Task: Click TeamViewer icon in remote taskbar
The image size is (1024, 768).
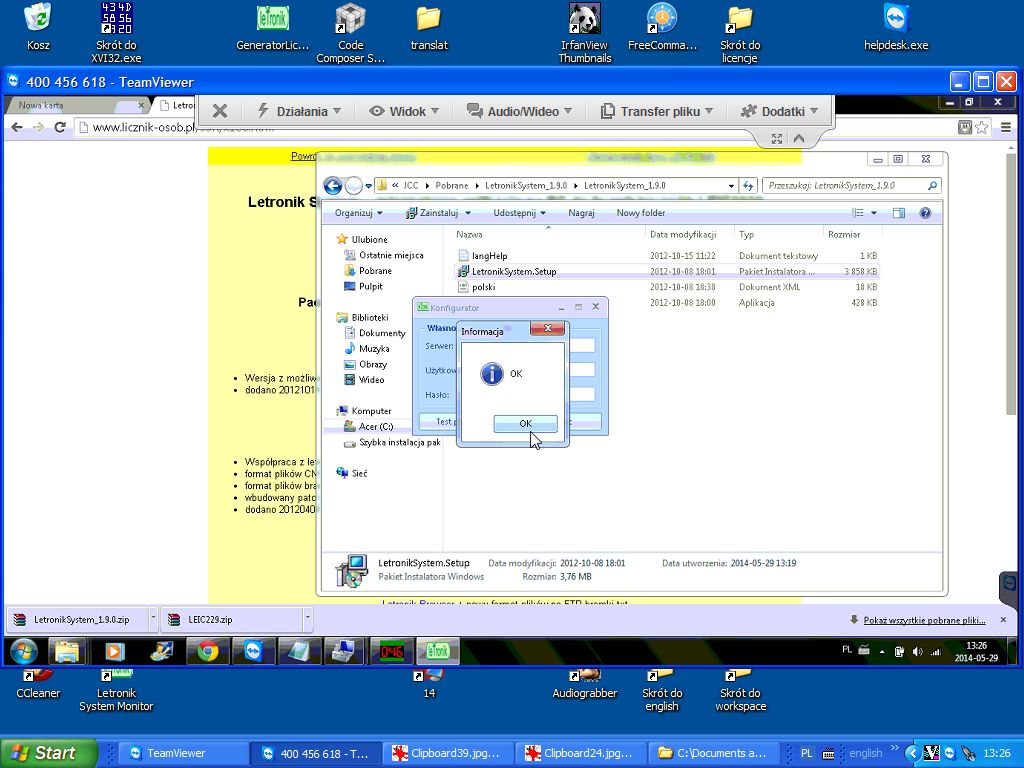Action: click(x=253, y=651)
